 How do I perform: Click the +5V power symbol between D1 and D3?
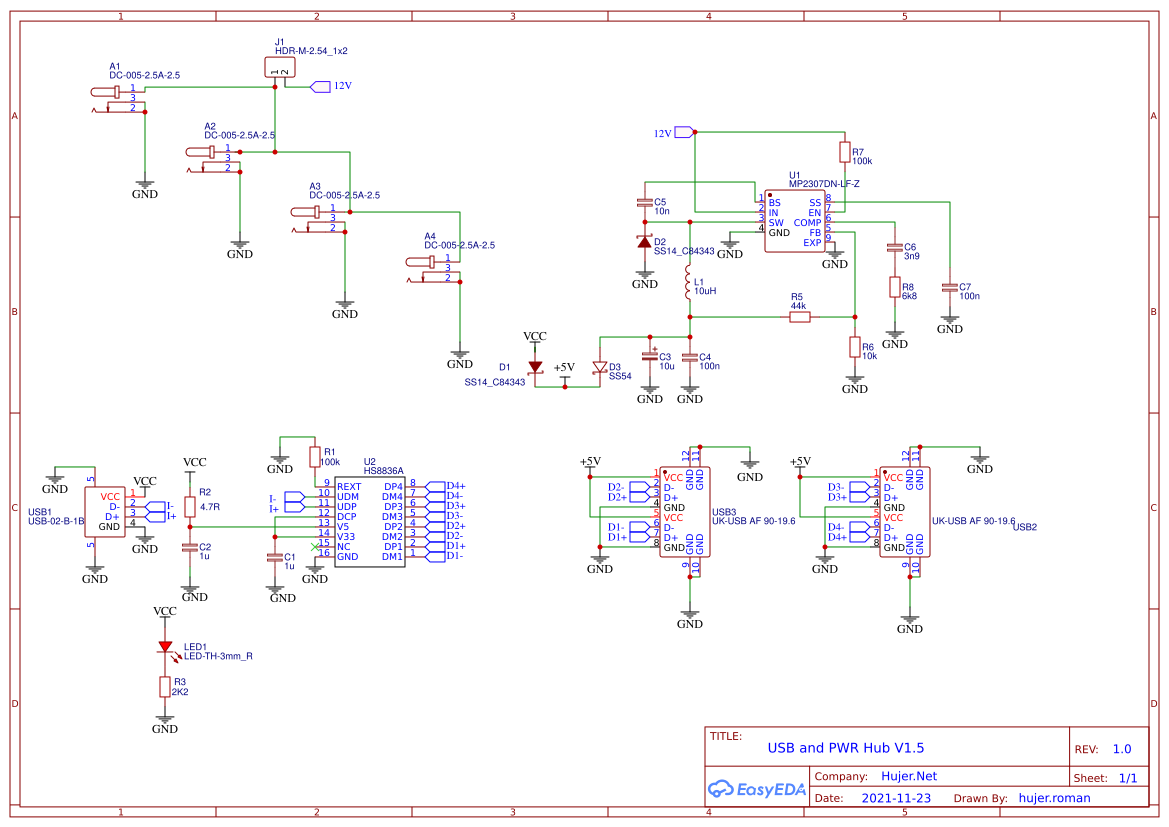click(564, 371)
